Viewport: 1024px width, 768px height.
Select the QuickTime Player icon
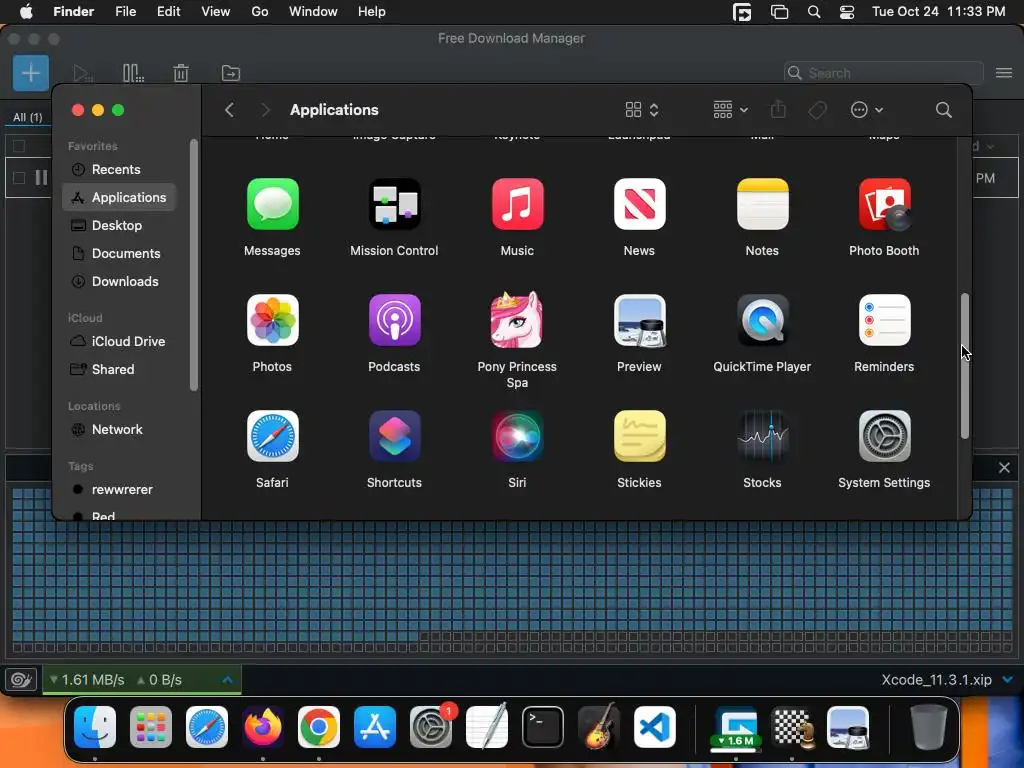click(x=762, y=320)
